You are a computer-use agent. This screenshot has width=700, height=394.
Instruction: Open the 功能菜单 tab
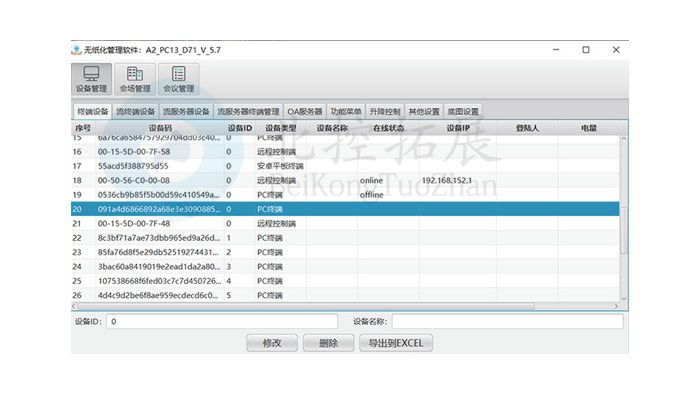point(346,112)
